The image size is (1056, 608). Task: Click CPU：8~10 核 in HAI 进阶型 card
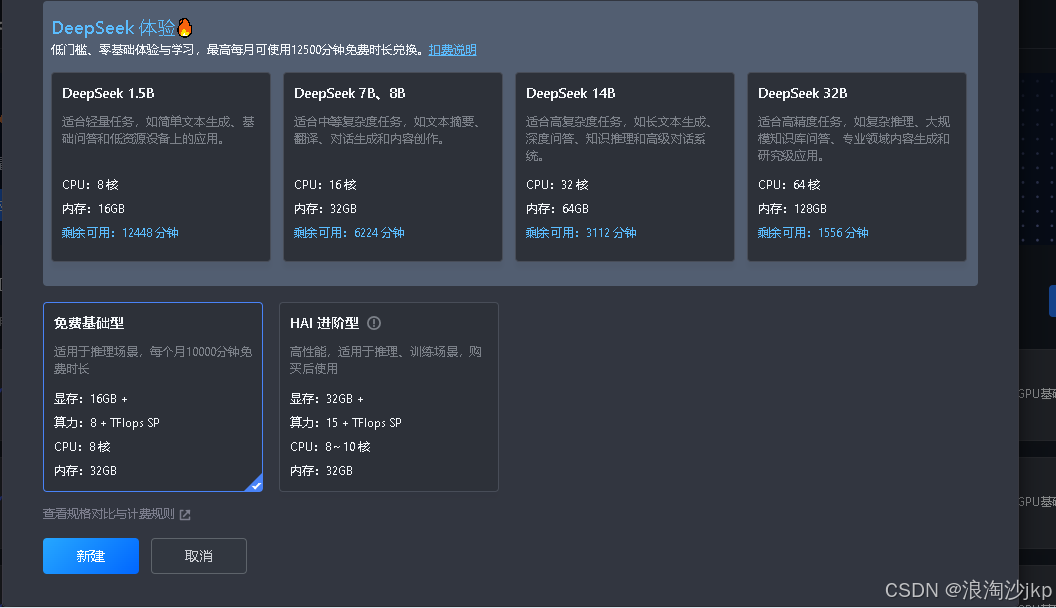[330, 447]
